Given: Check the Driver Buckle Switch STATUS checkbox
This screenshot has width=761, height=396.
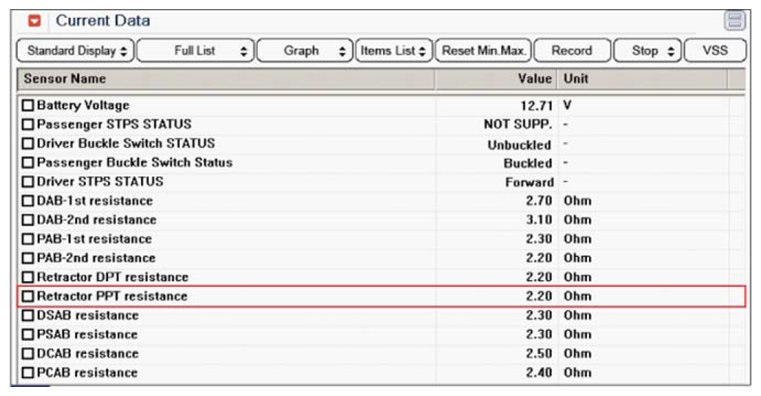Looking at the screenshot, I should [x=28, y=144].
